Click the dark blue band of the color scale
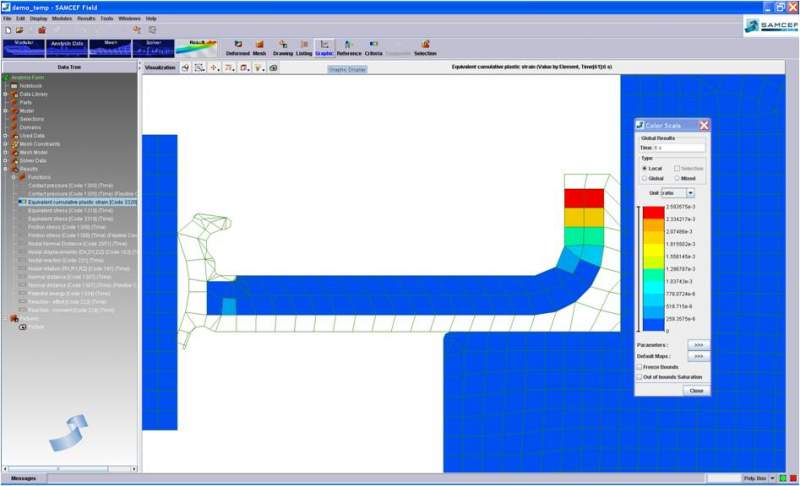Viewport: 800px width, 486px height. [654, 325]
